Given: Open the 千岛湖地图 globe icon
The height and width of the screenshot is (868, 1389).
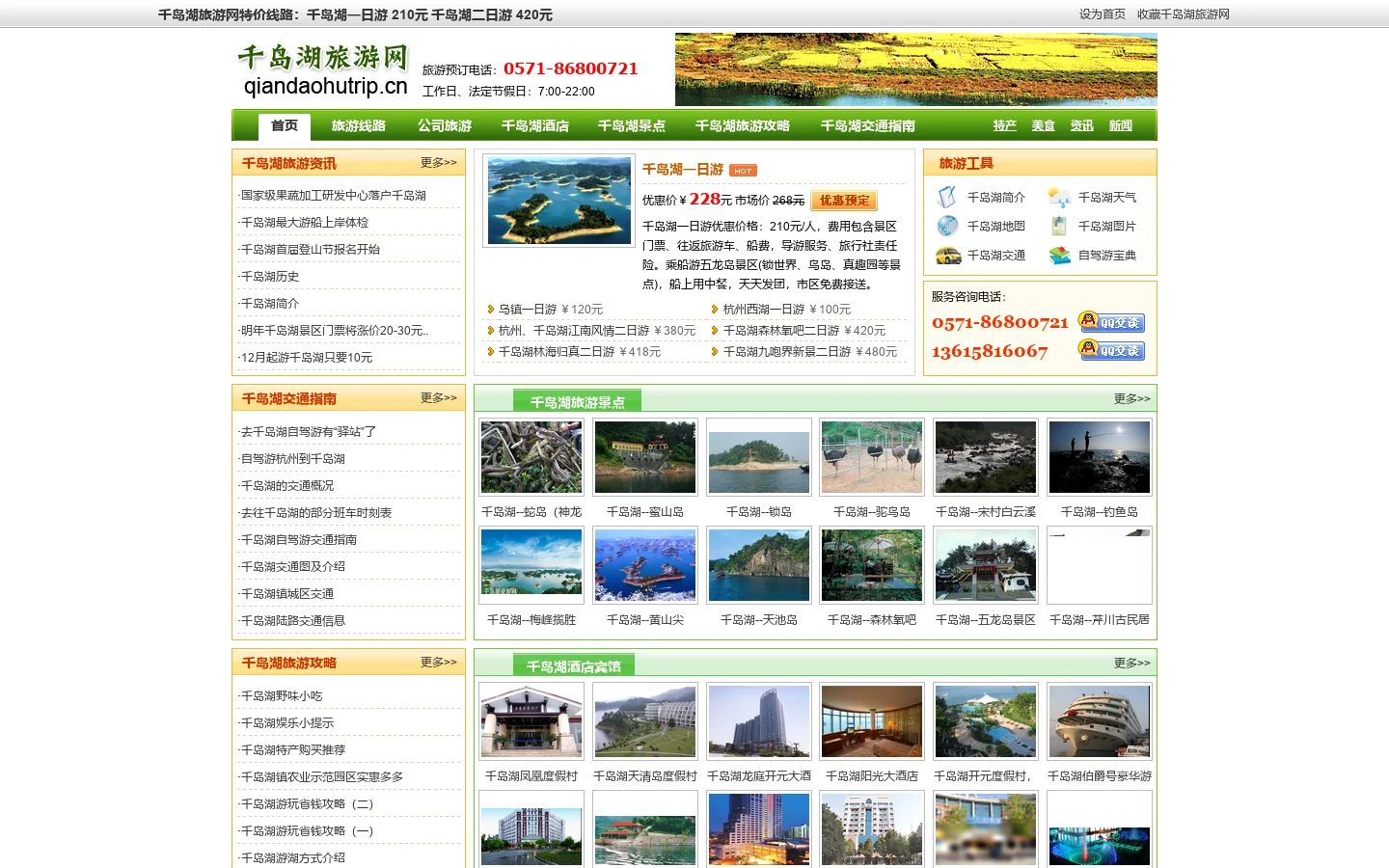Looking at the screenshot, I should tap(947, 226).
